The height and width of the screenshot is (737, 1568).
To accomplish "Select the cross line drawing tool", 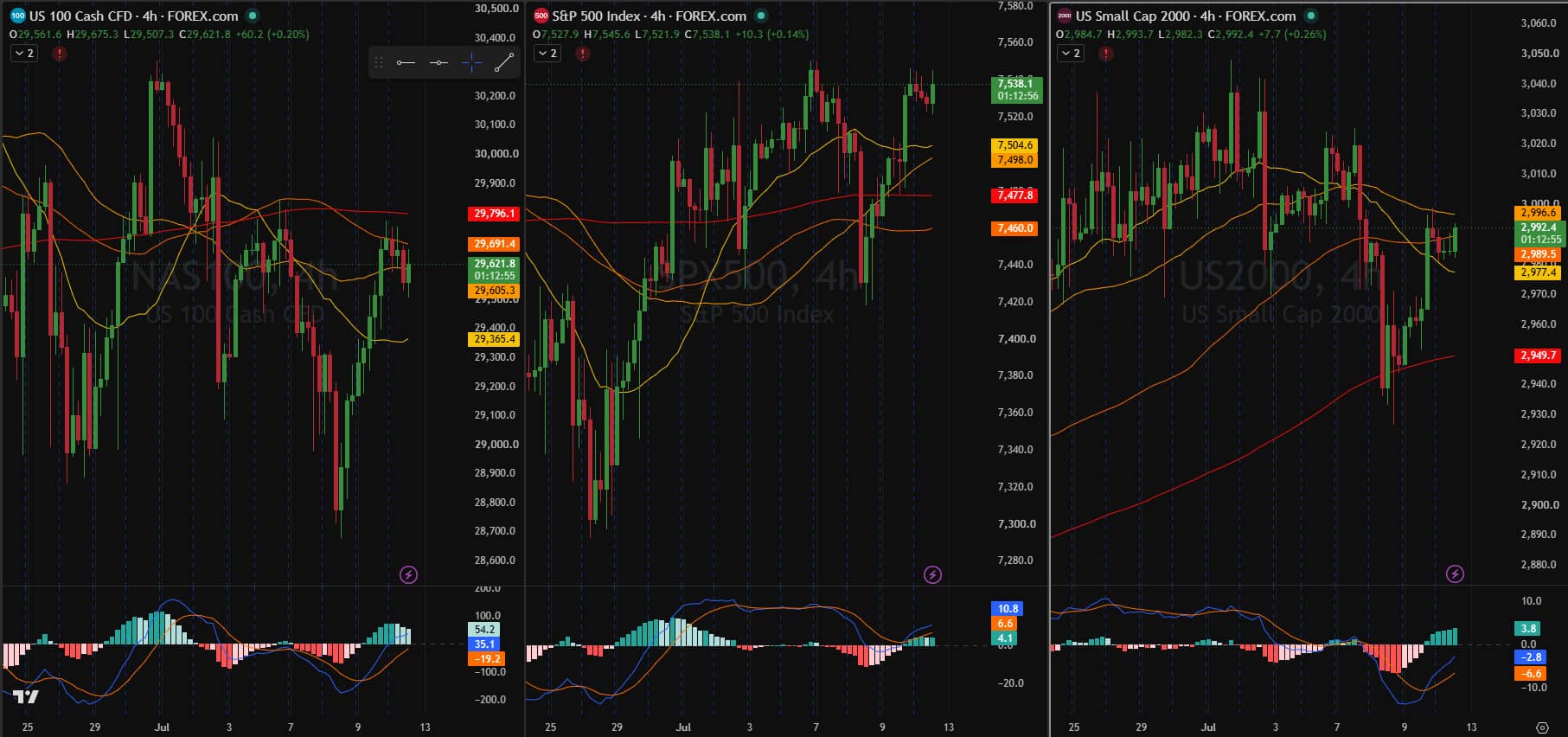I will tap(471, 62).
